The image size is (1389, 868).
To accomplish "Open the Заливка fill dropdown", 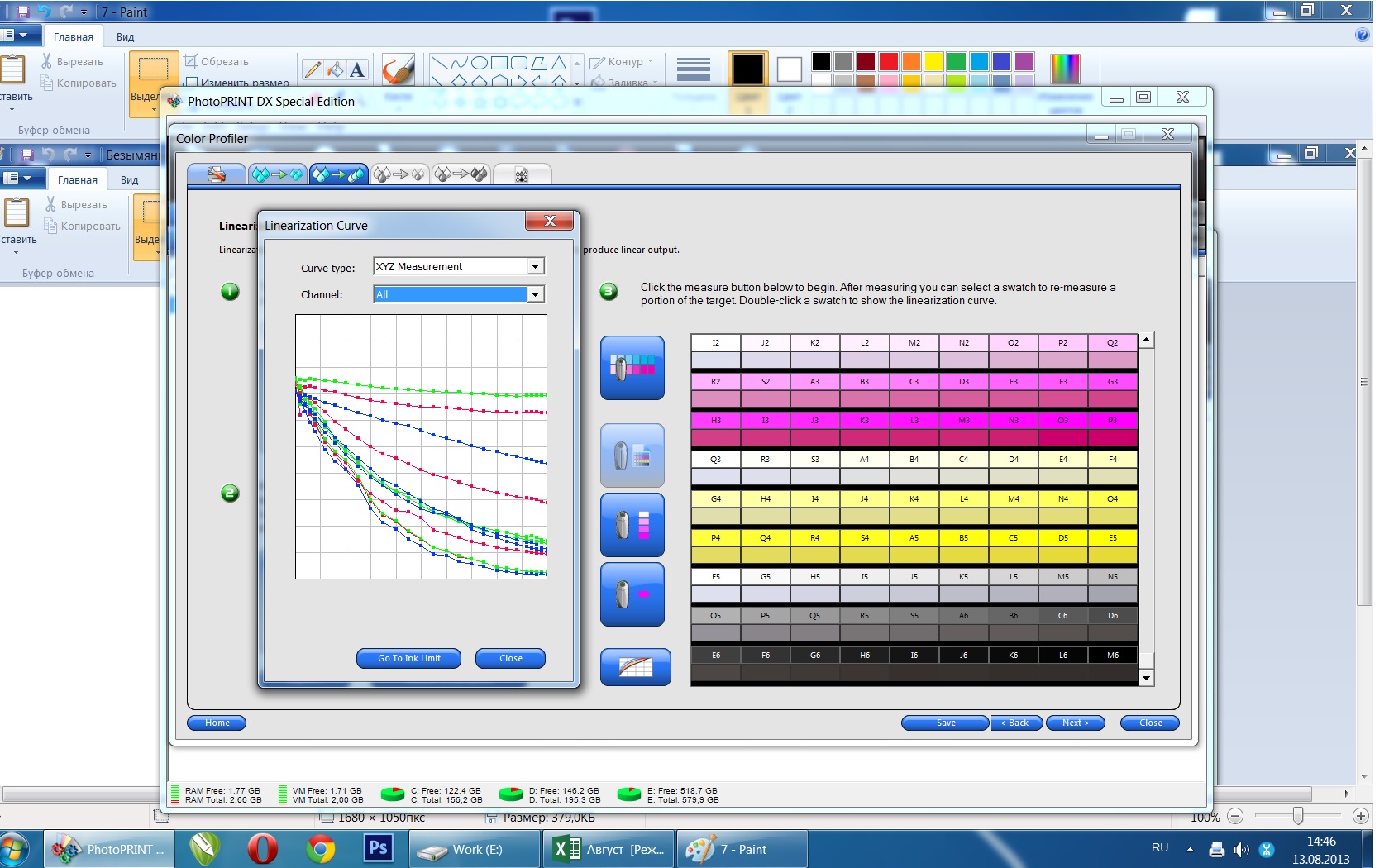I will 625,82.
